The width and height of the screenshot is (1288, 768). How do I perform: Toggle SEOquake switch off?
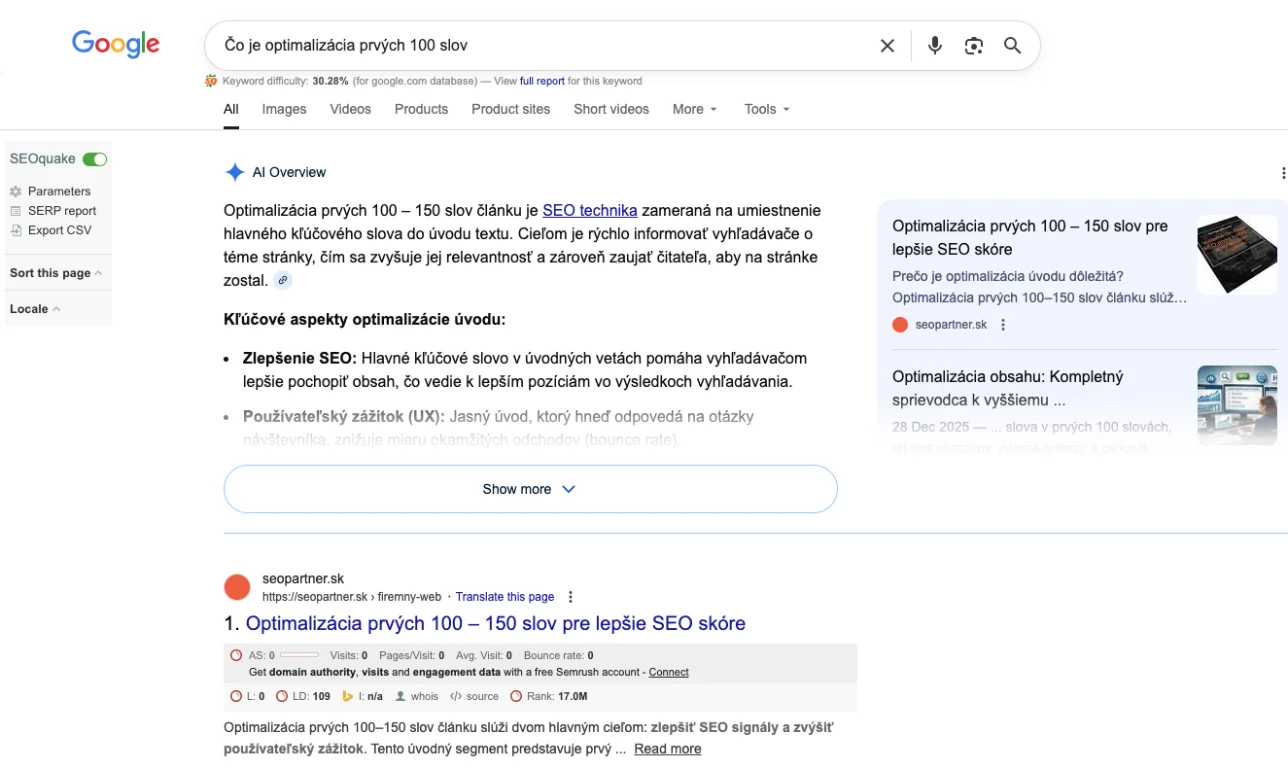[95, 159]
